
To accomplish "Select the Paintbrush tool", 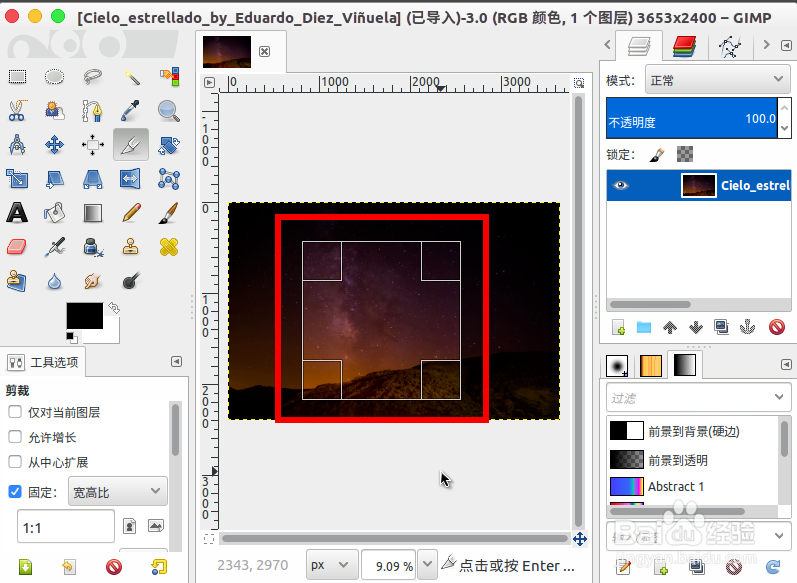I will point(169,212).
